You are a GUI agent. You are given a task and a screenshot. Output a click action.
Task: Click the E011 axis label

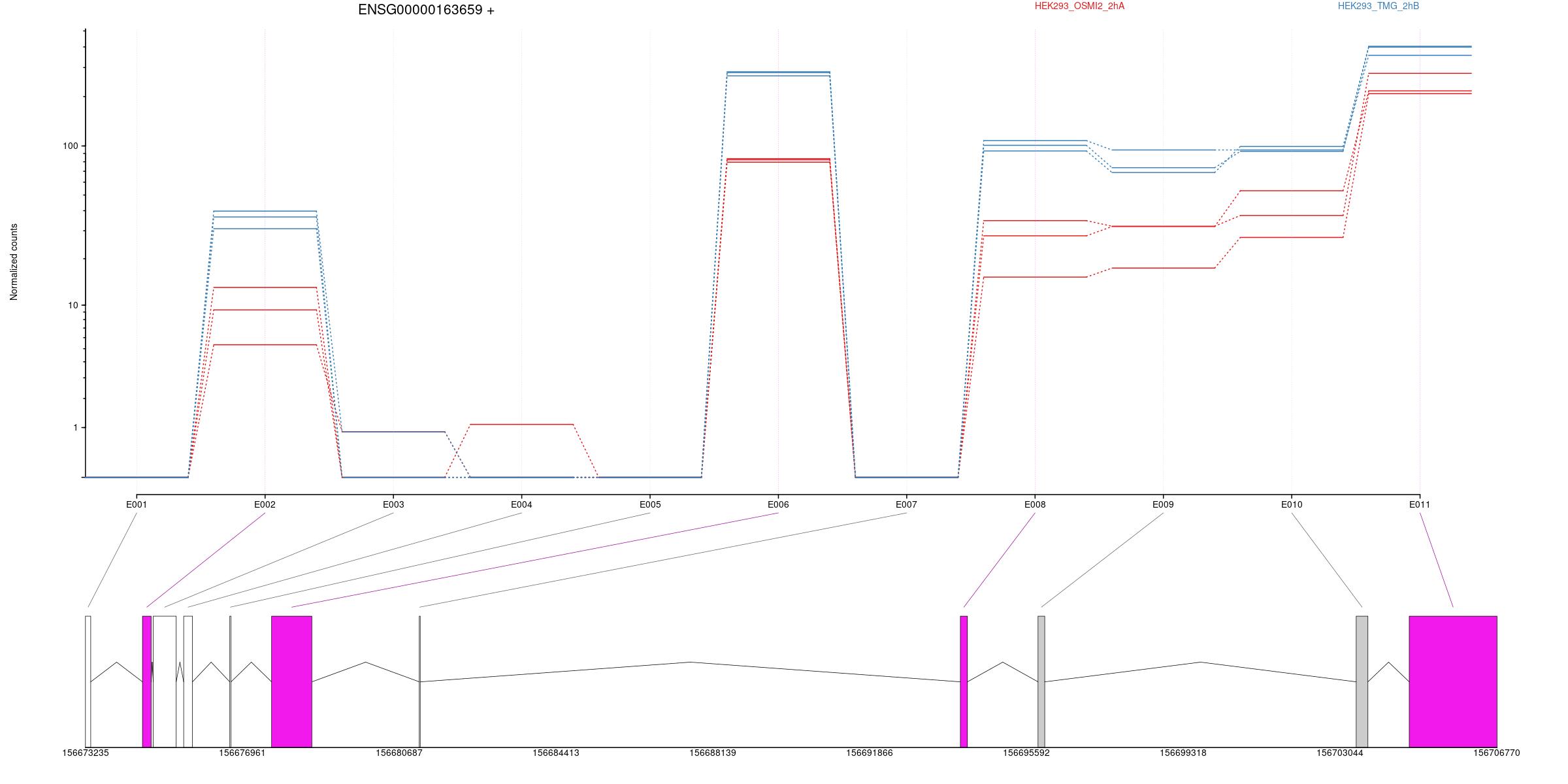click(x=1420, y=504)
